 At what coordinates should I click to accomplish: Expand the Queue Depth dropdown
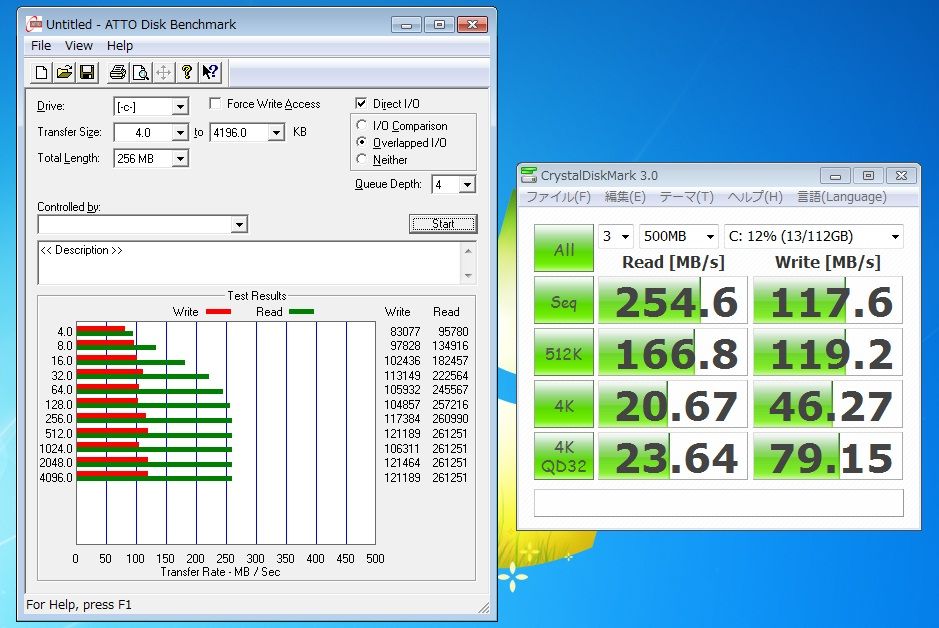[x=467, y=184]
